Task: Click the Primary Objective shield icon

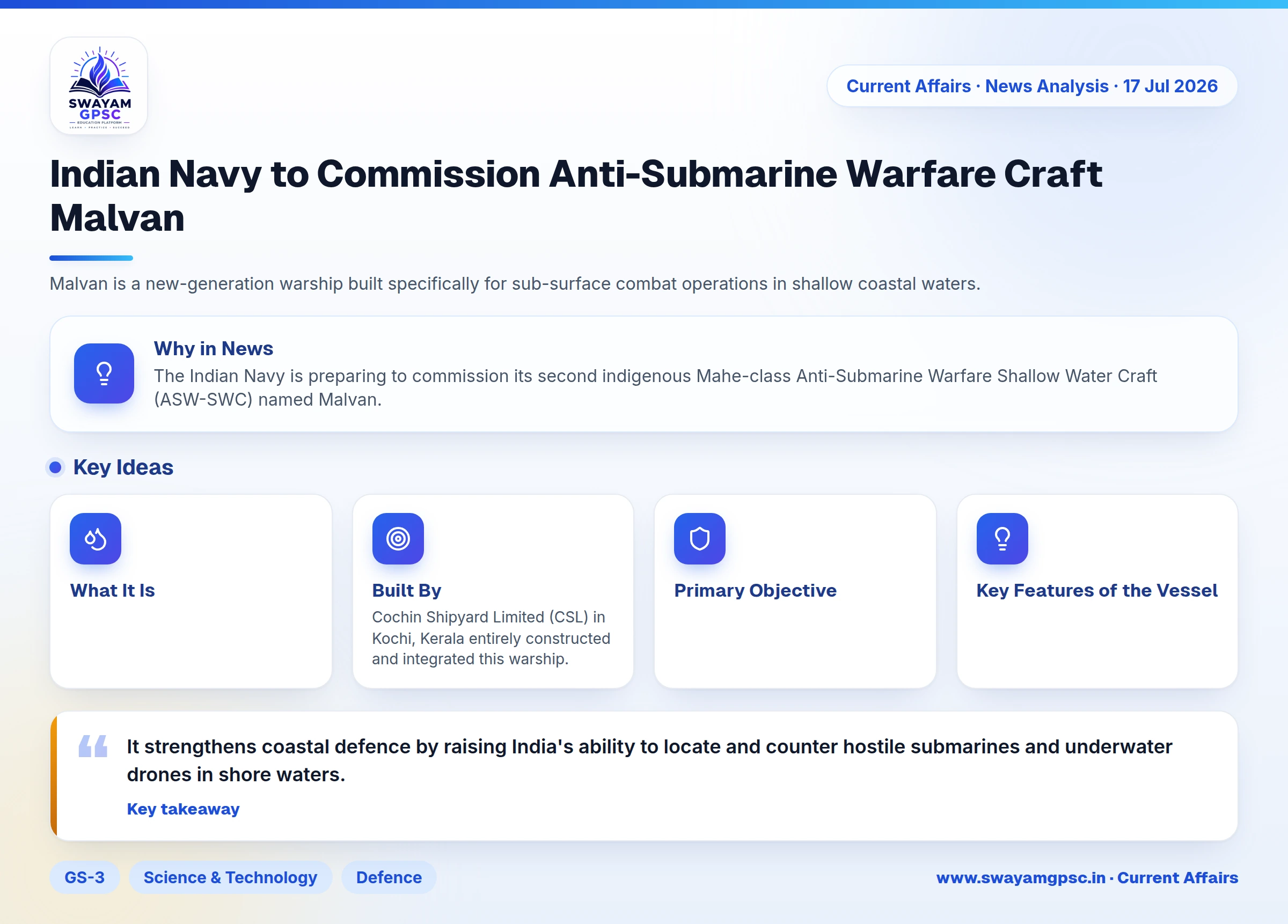Action: point(700,538)
